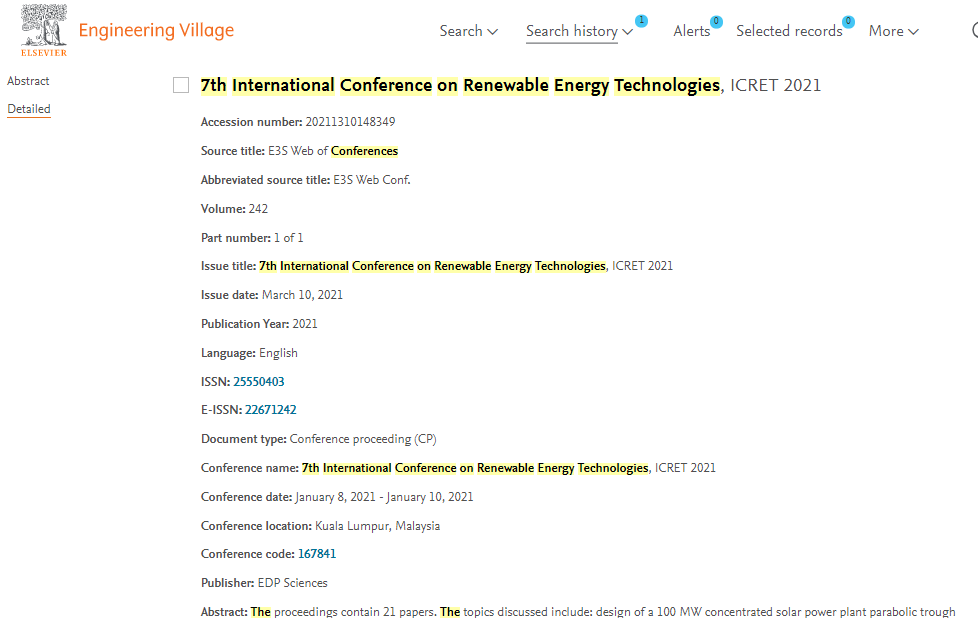Open the Engineering Village home link
The height and width of the screenshot is (618, 978).
156,30
